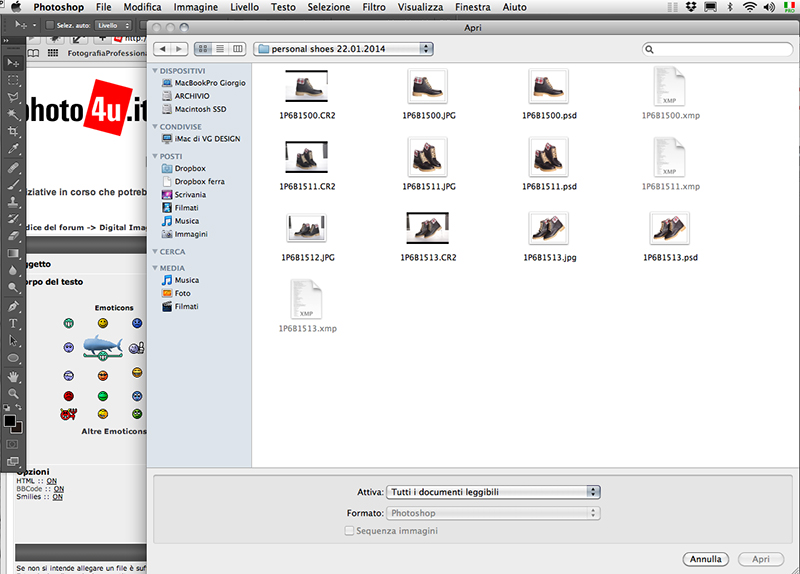Select Macintosh SSD in the sidebar
This screenshot has width=800, height=574.
click(200, 108)
